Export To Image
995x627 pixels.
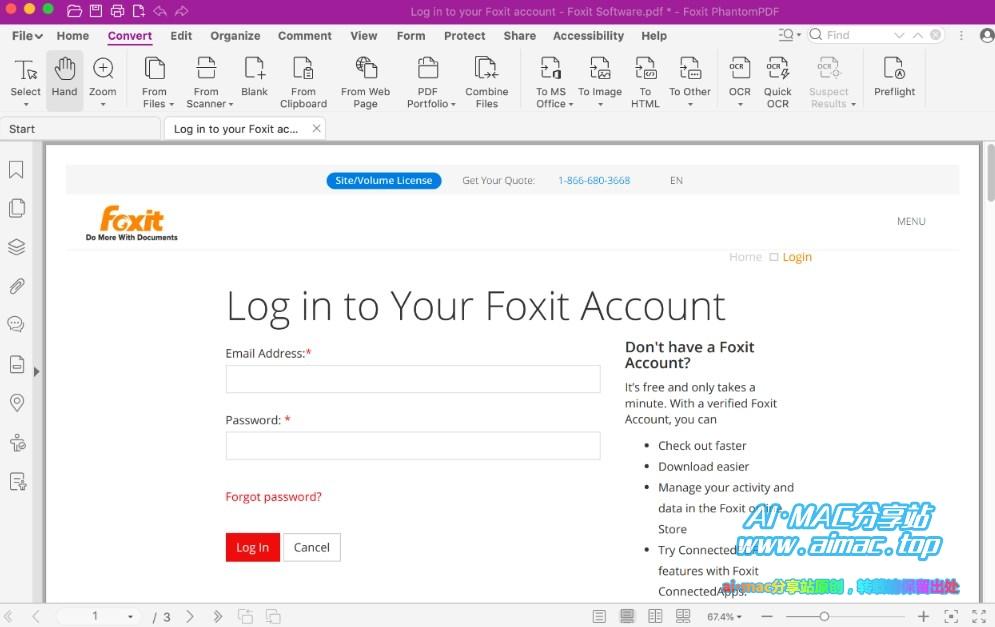tap(600, 81)
